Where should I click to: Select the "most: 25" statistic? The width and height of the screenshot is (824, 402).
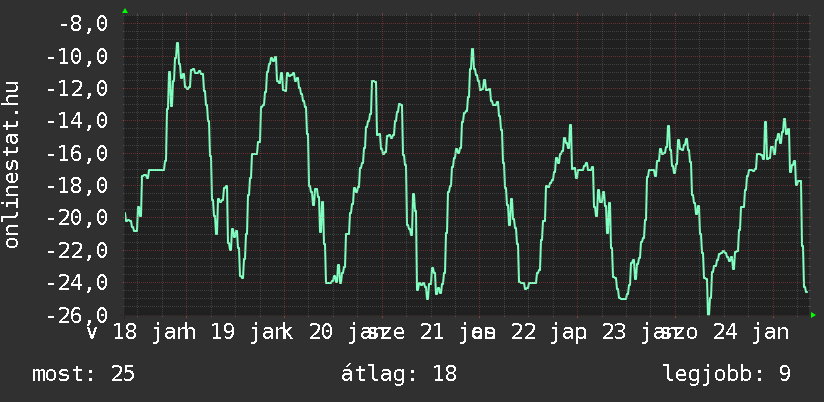83,374
